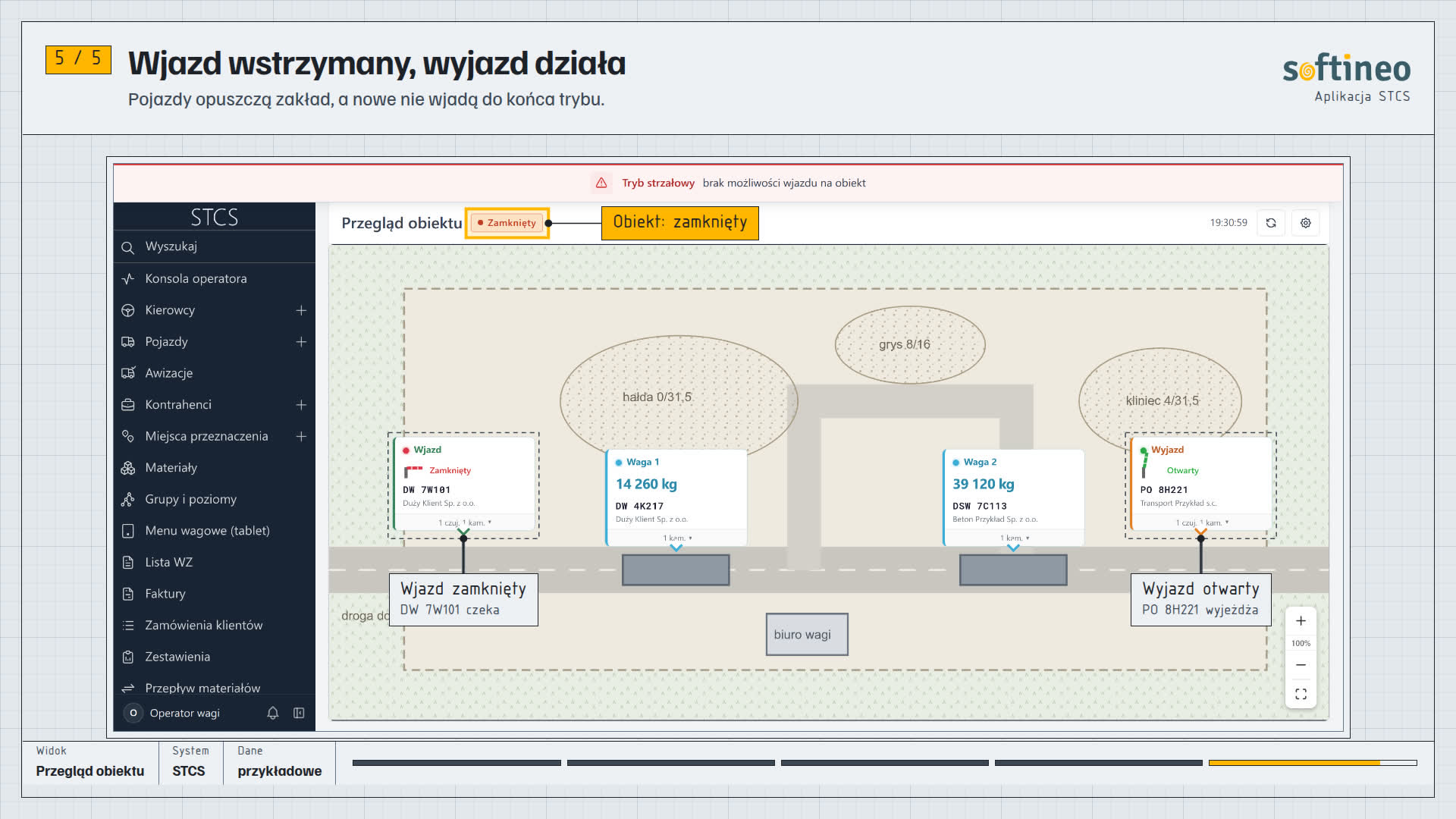1456x819 pixels.
Task: Click the Faktury invoice icon
Action: point(127,594)
